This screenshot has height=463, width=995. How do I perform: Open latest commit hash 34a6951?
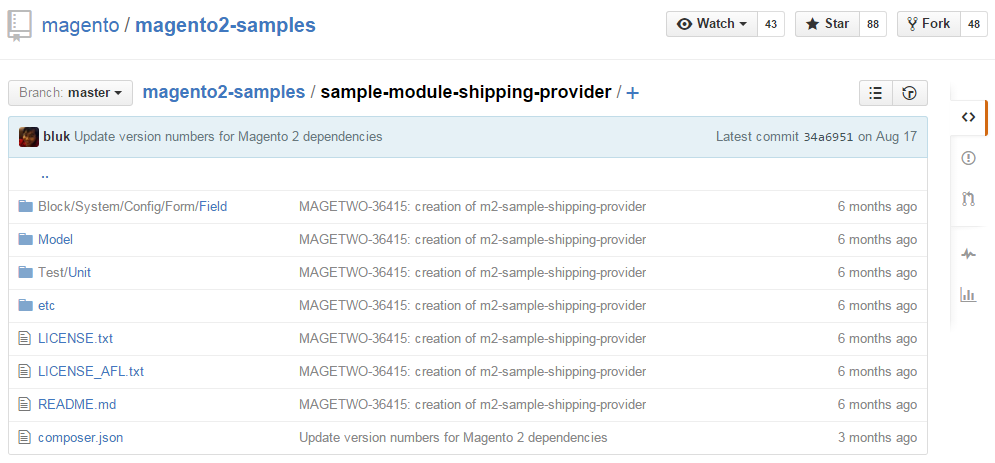point(828,137)
